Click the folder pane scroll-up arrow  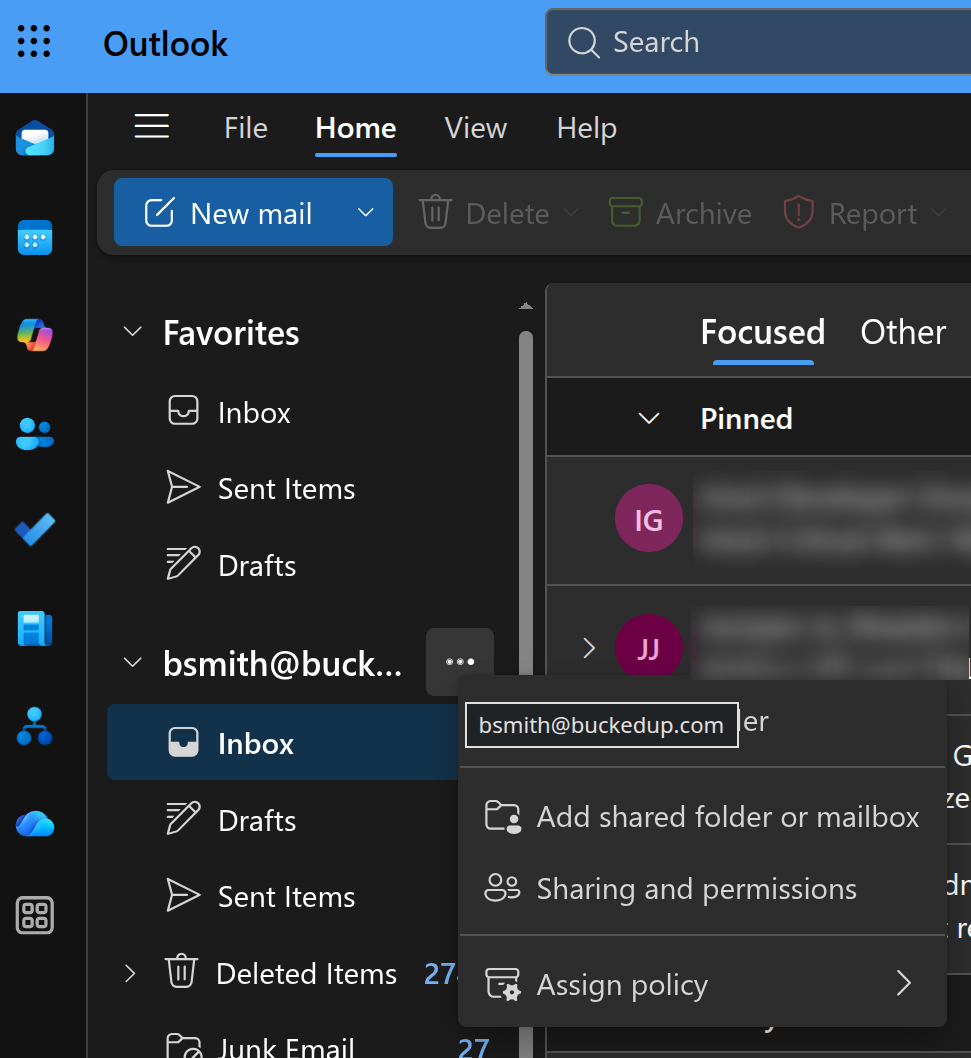pos(526,306)
